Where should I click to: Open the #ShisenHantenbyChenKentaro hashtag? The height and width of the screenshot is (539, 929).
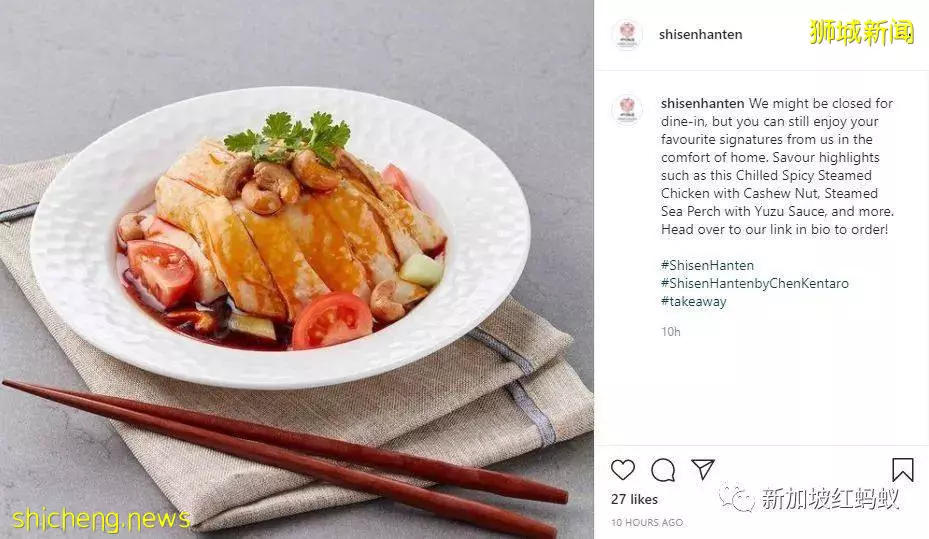755,283
